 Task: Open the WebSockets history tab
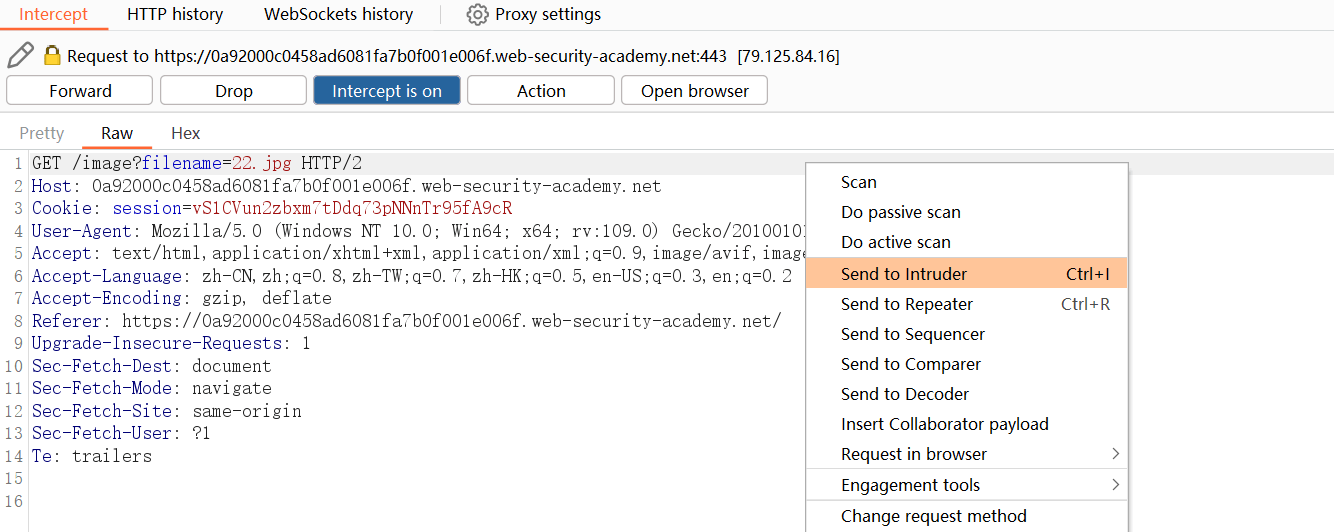click(338, 15)
